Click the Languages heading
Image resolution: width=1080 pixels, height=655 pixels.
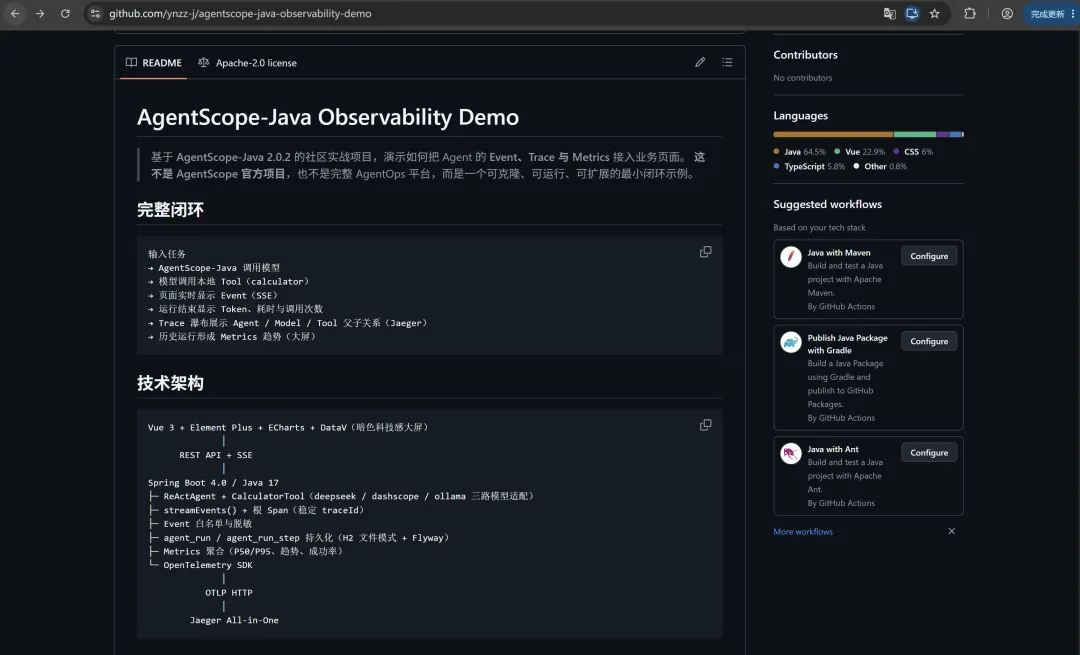[800, 116]
